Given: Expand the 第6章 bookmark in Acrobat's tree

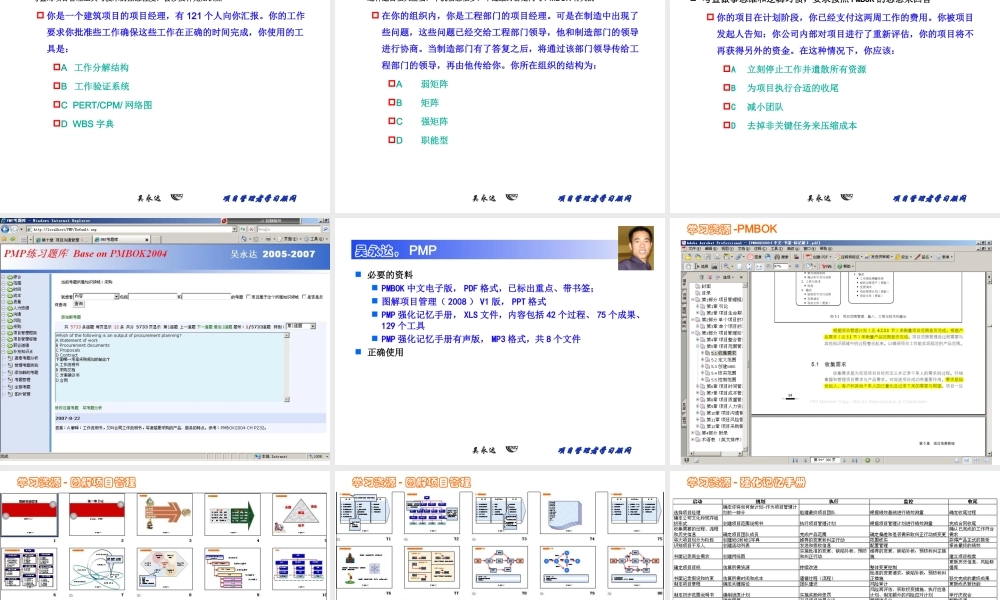Looking at the screenshot, I should 698,385.
